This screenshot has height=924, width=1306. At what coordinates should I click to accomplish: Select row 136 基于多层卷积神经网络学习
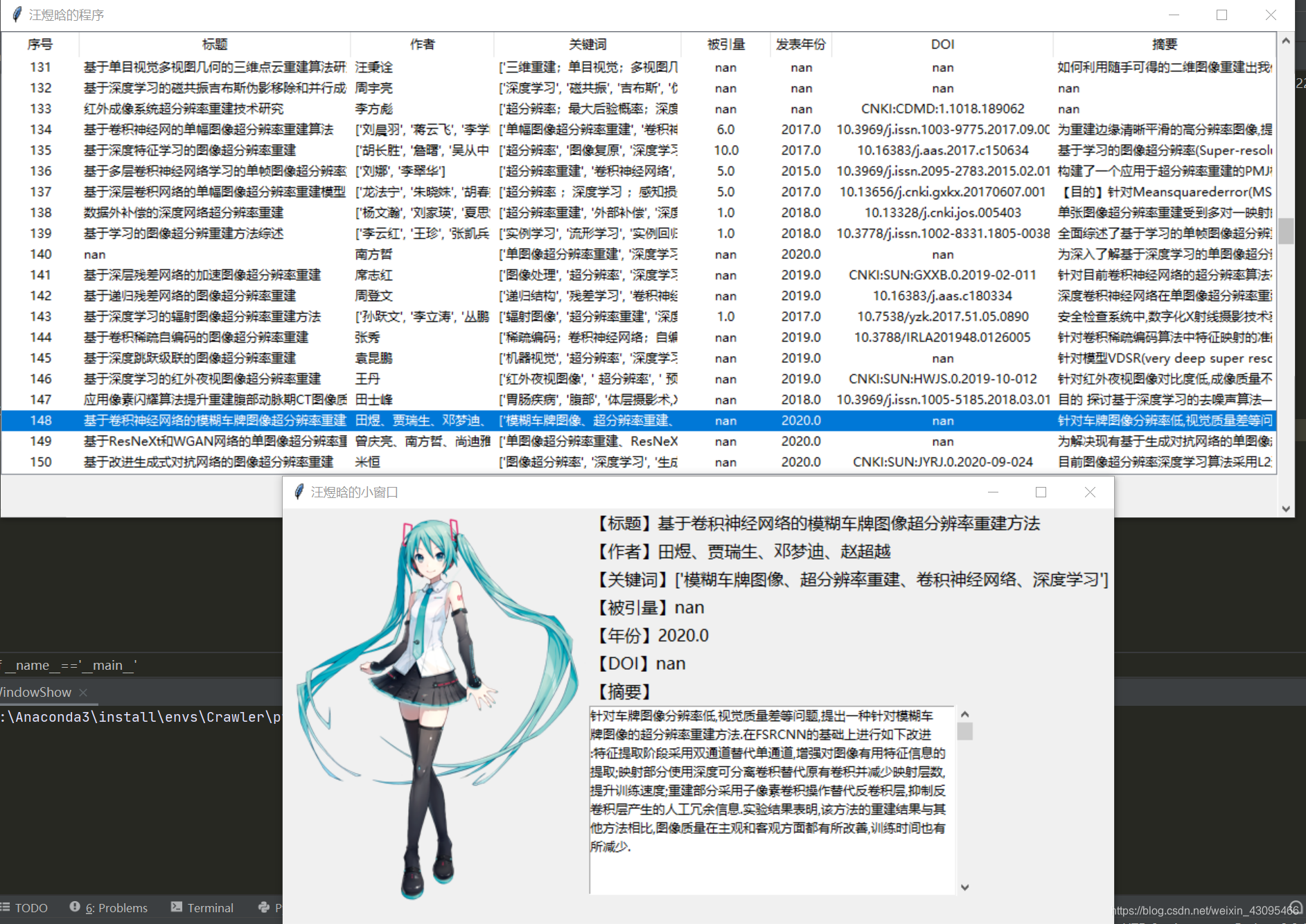point(637,171)
